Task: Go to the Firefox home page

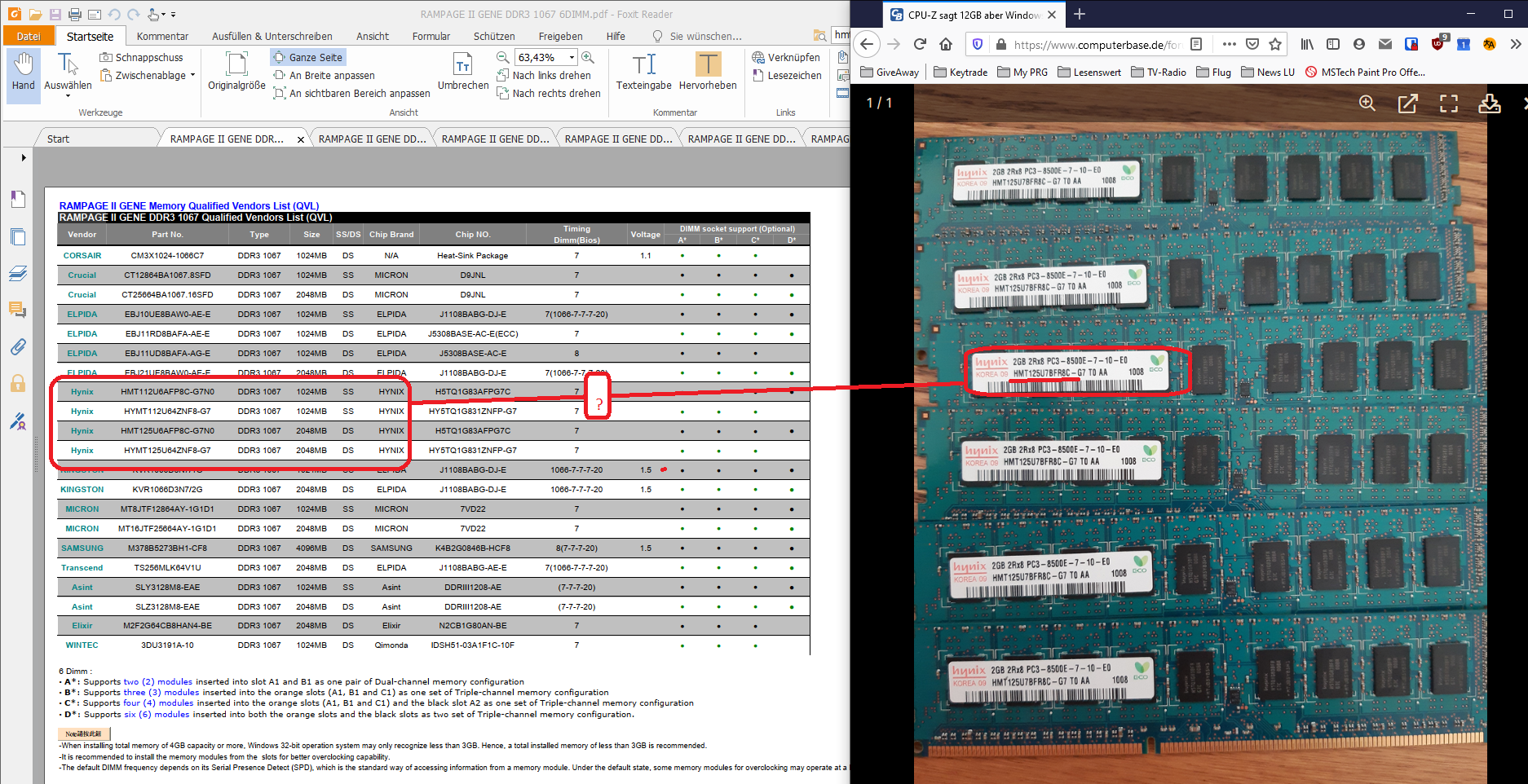Action: (946, 44)
